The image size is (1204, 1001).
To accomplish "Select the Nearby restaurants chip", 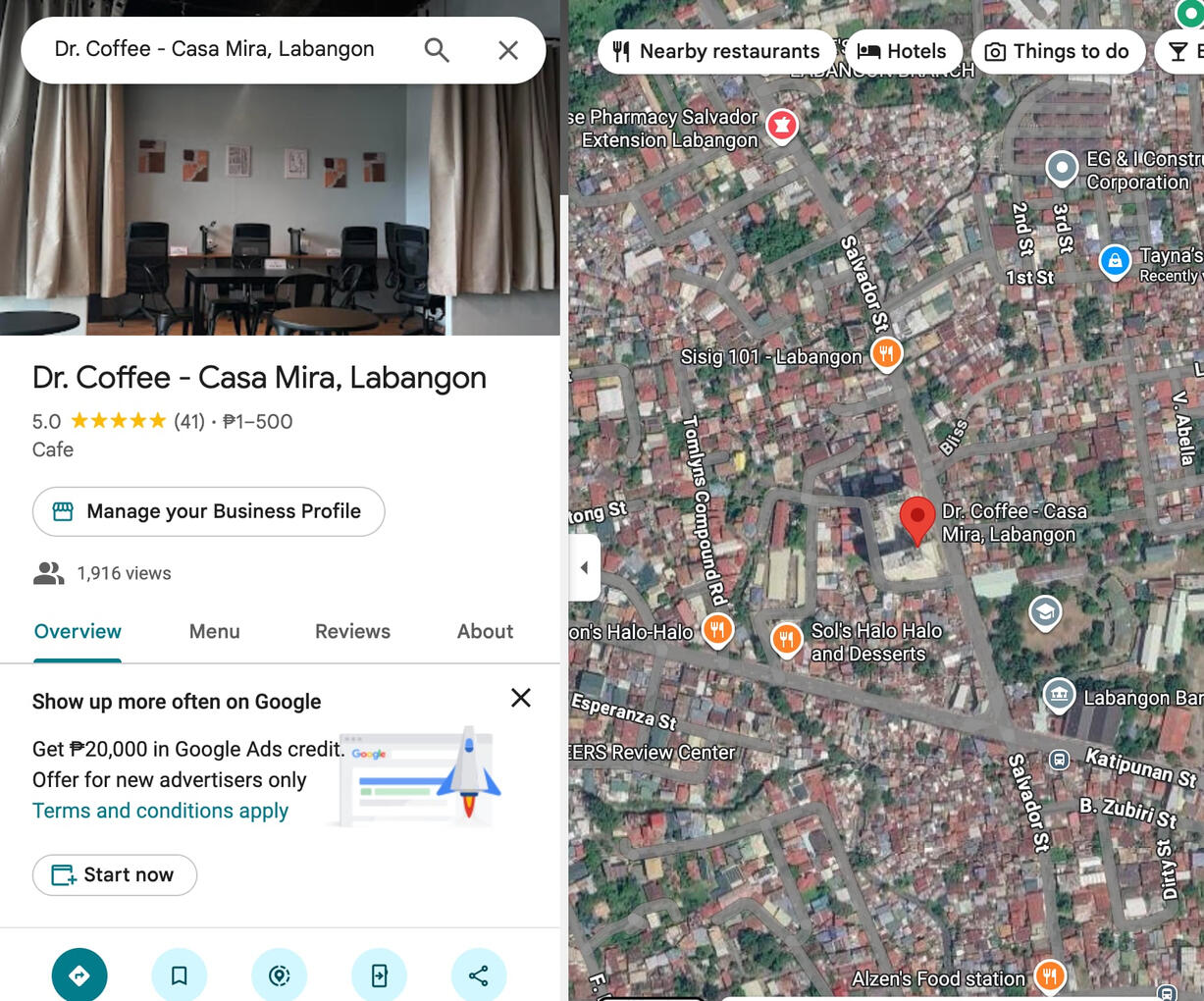I will pyautogui.click(x=716, y=51).
